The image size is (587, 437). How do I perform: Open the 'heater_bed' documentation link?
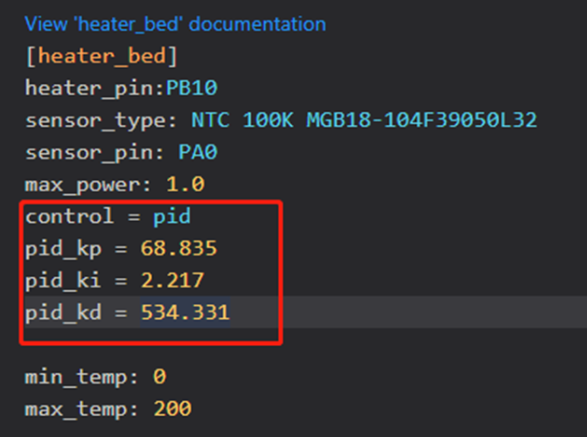point(175,24)
